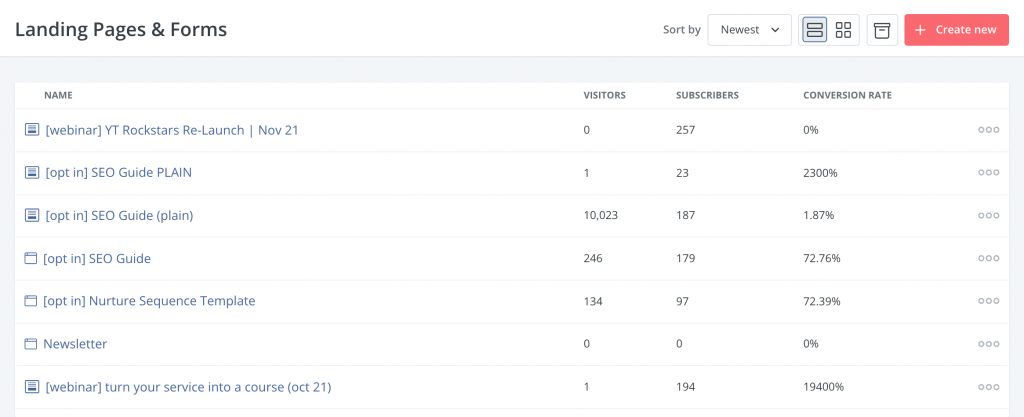Click the Conversion Rate column header

[x=847, y=95]
